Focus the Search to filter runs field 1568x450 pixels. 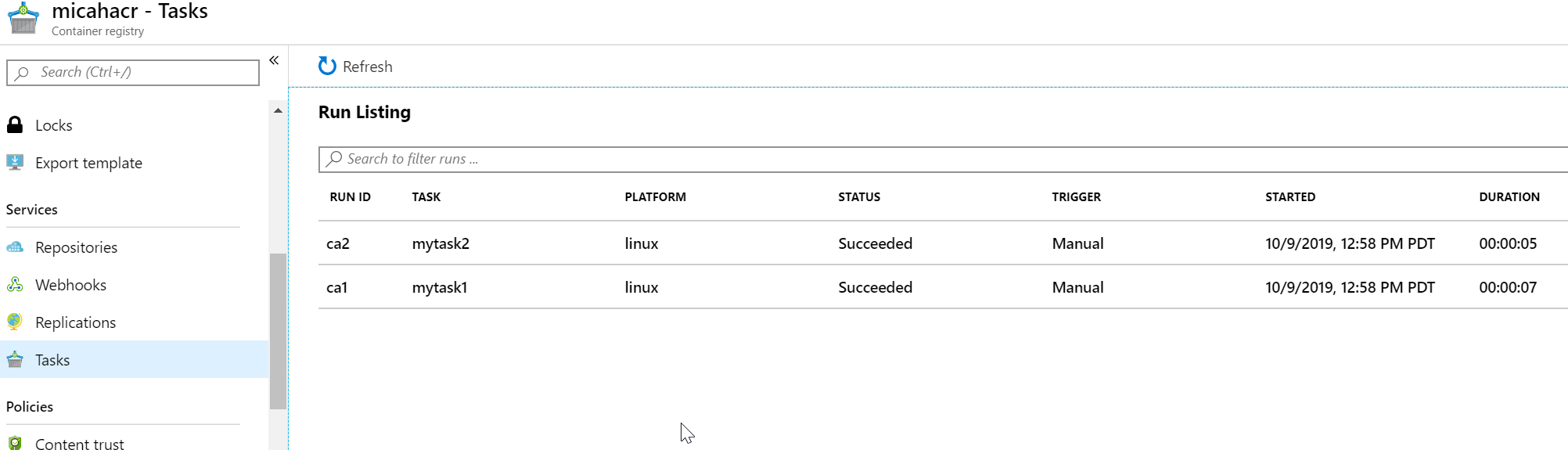tap(943, 159)
